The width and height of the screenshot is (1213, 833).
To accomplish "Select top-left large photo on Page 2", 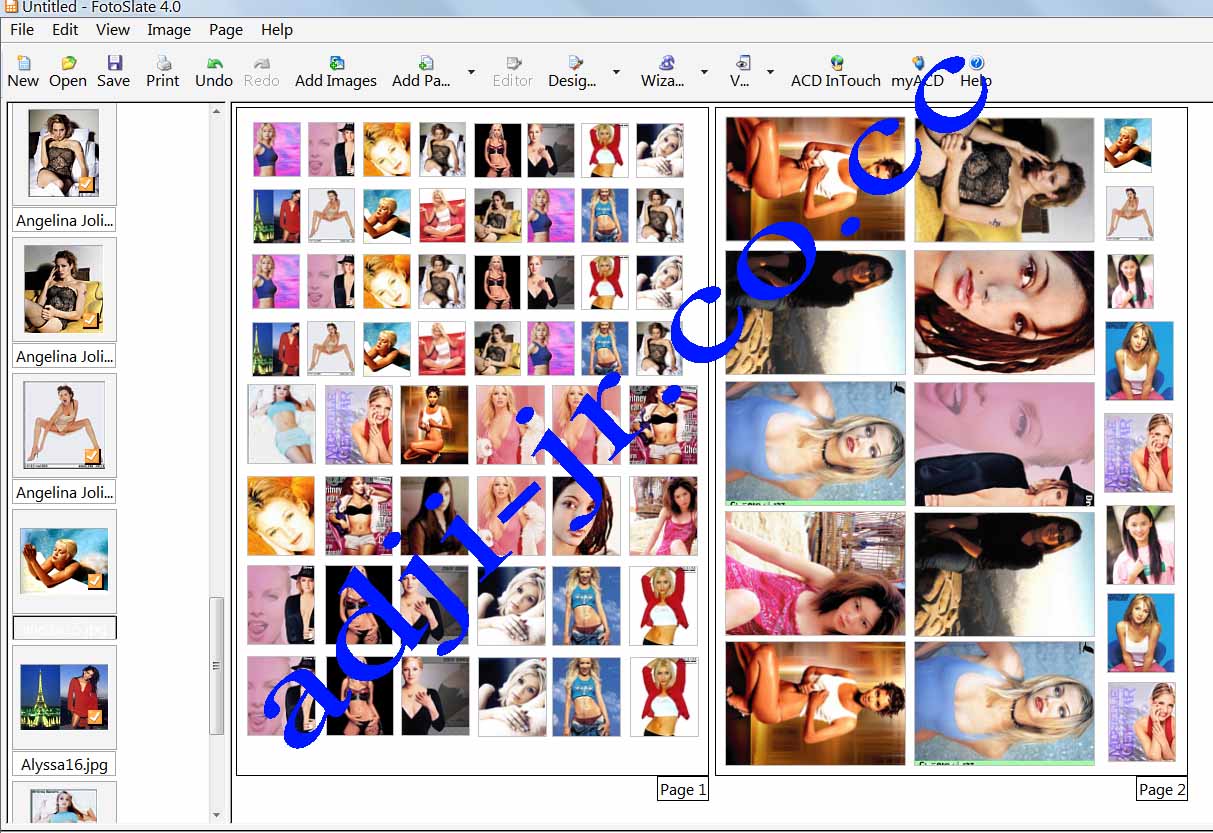I will 815,179.
